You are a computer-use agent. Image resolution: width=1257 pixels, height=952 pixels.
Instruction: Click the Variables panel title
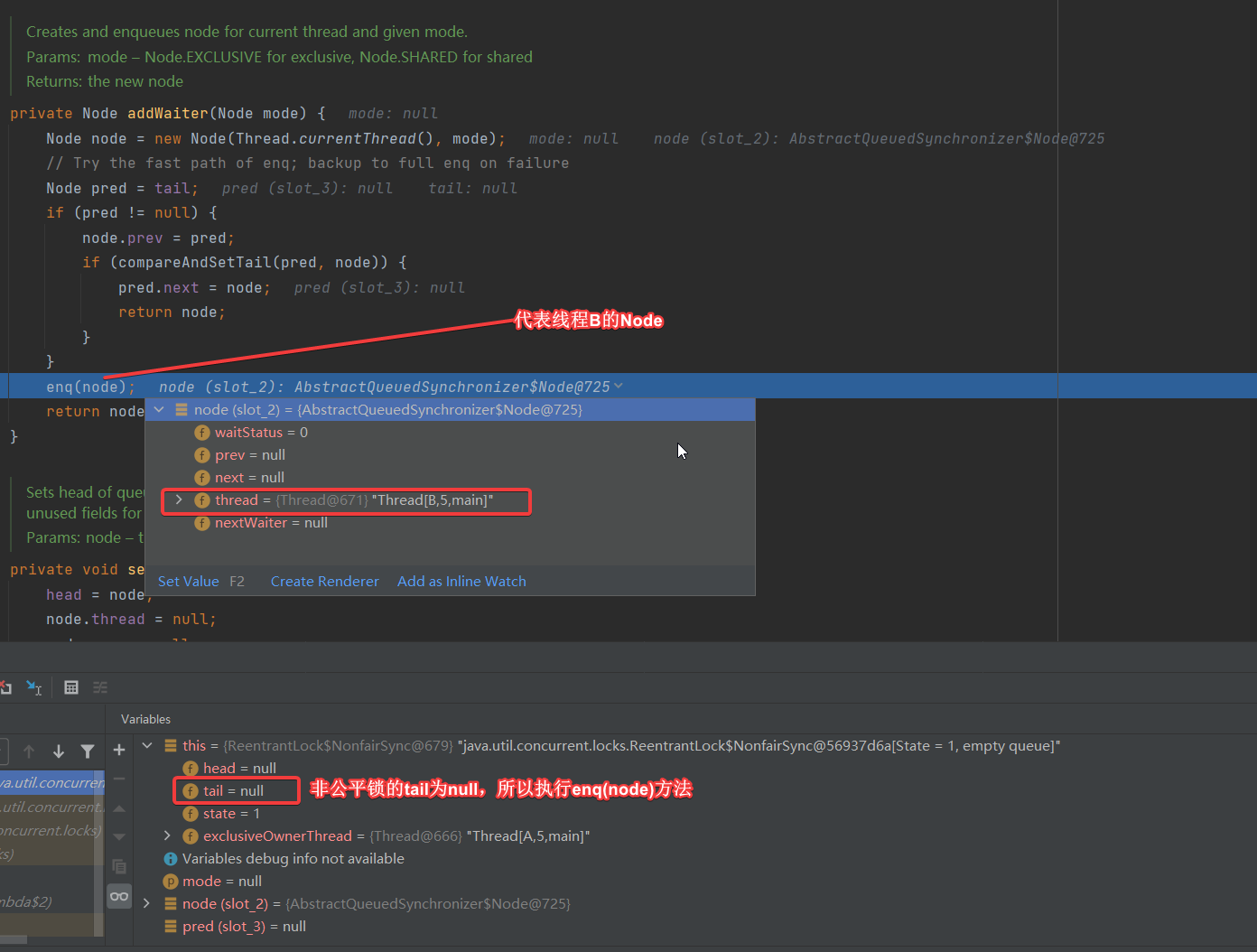point(145,719)
